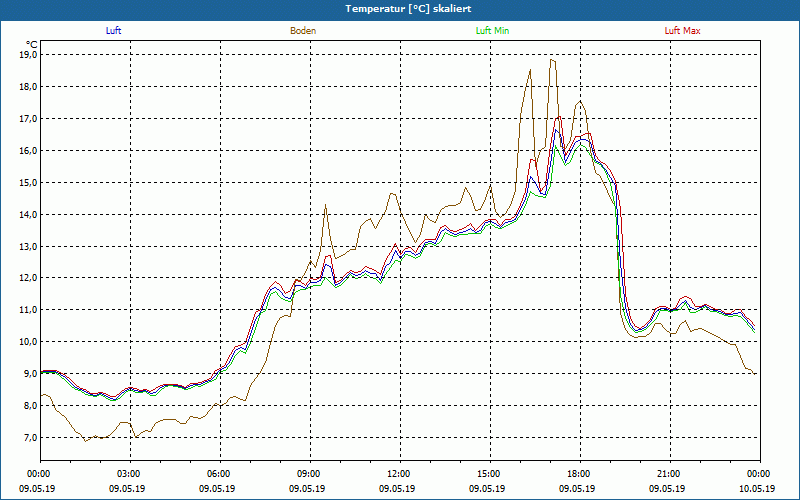Image resolution: width=800 pixels, height=500 pixels.
Task: Click the 17,0 y-axis value
Action: (x=28, y=118)
